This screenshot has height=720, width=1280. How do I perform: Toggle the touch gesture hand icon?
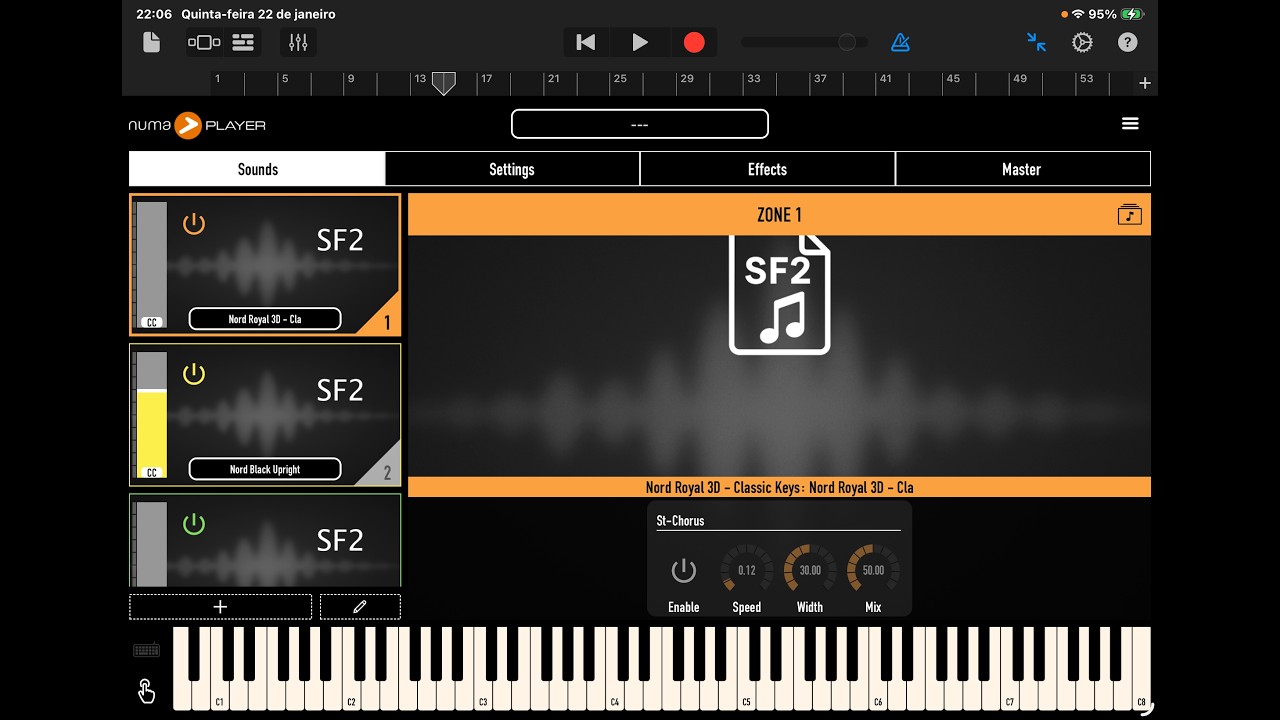[146, 691]
